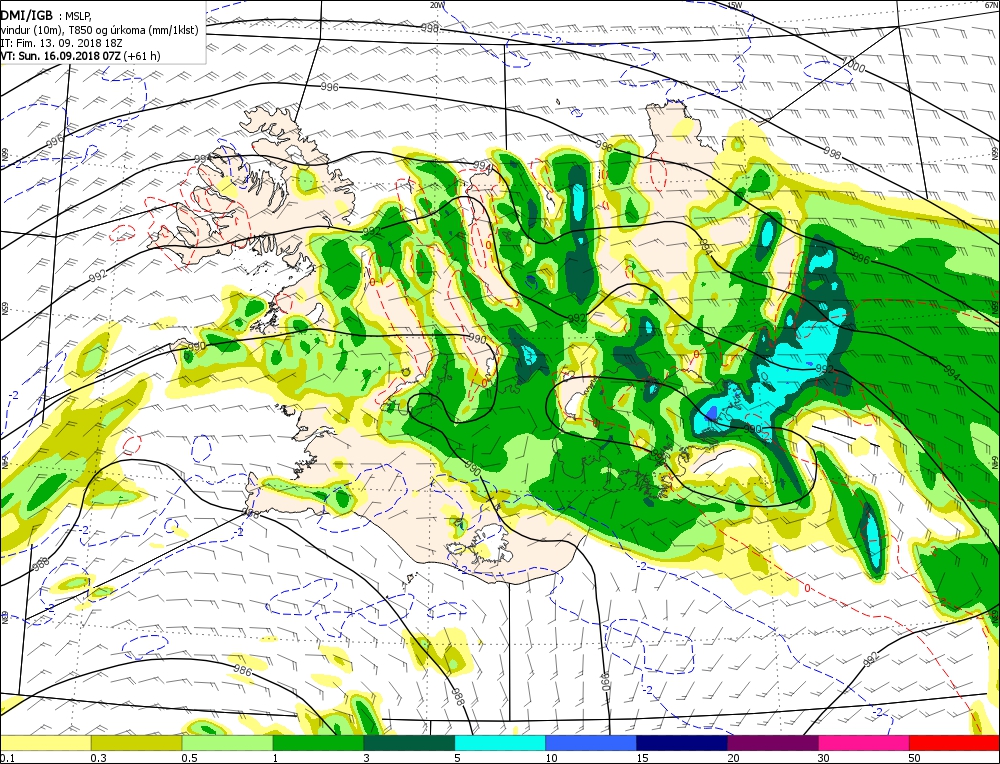This screenshot has height=764, width=1000.
Task: Pick the cyan 5–10 legend swatch
Action: (x=500, y=743)
